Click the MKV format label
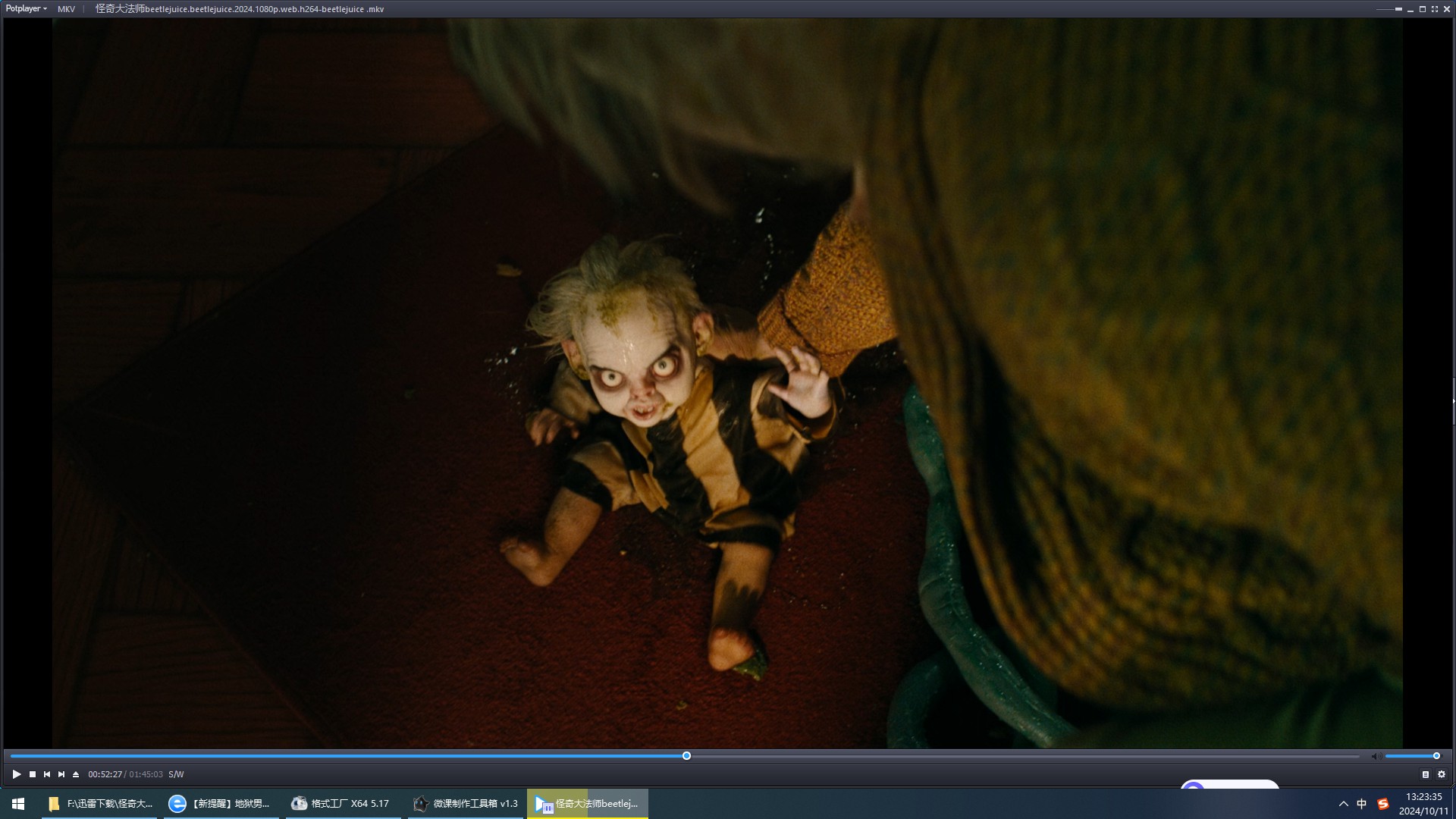This screenshot has width=1456, height=819. (x=66, y=9)
